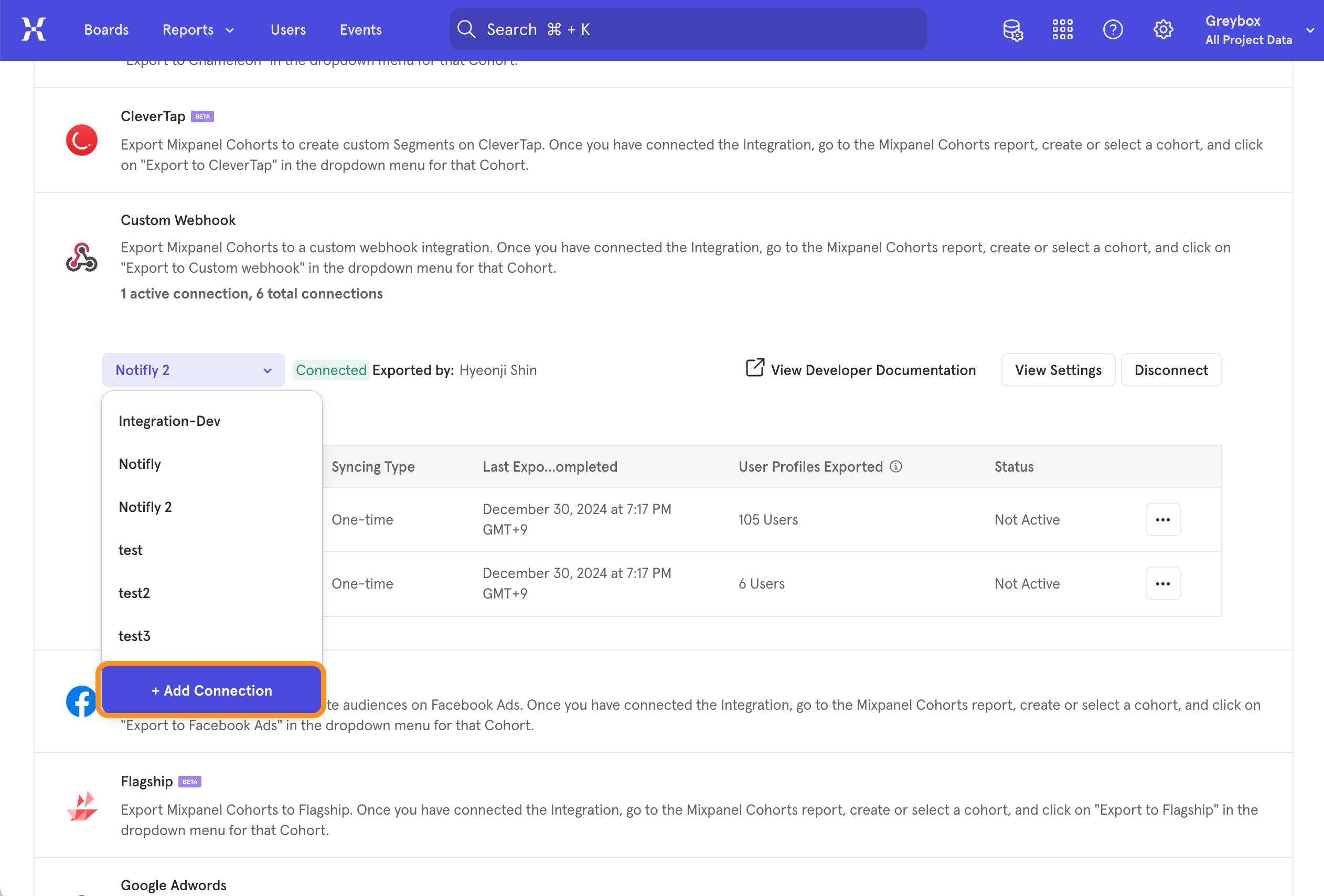
Task: Click the info icon next to User Profiles Exported
Action: pos(895,466)
